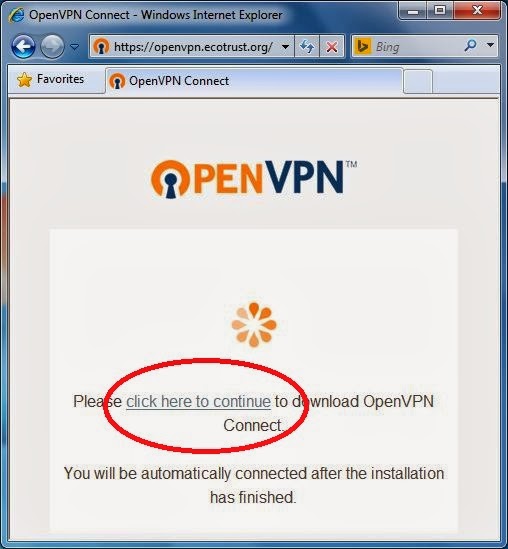508x549 pixels.
Task: Refresh the page with the refresh icon
Action: [x=307, y=46]
